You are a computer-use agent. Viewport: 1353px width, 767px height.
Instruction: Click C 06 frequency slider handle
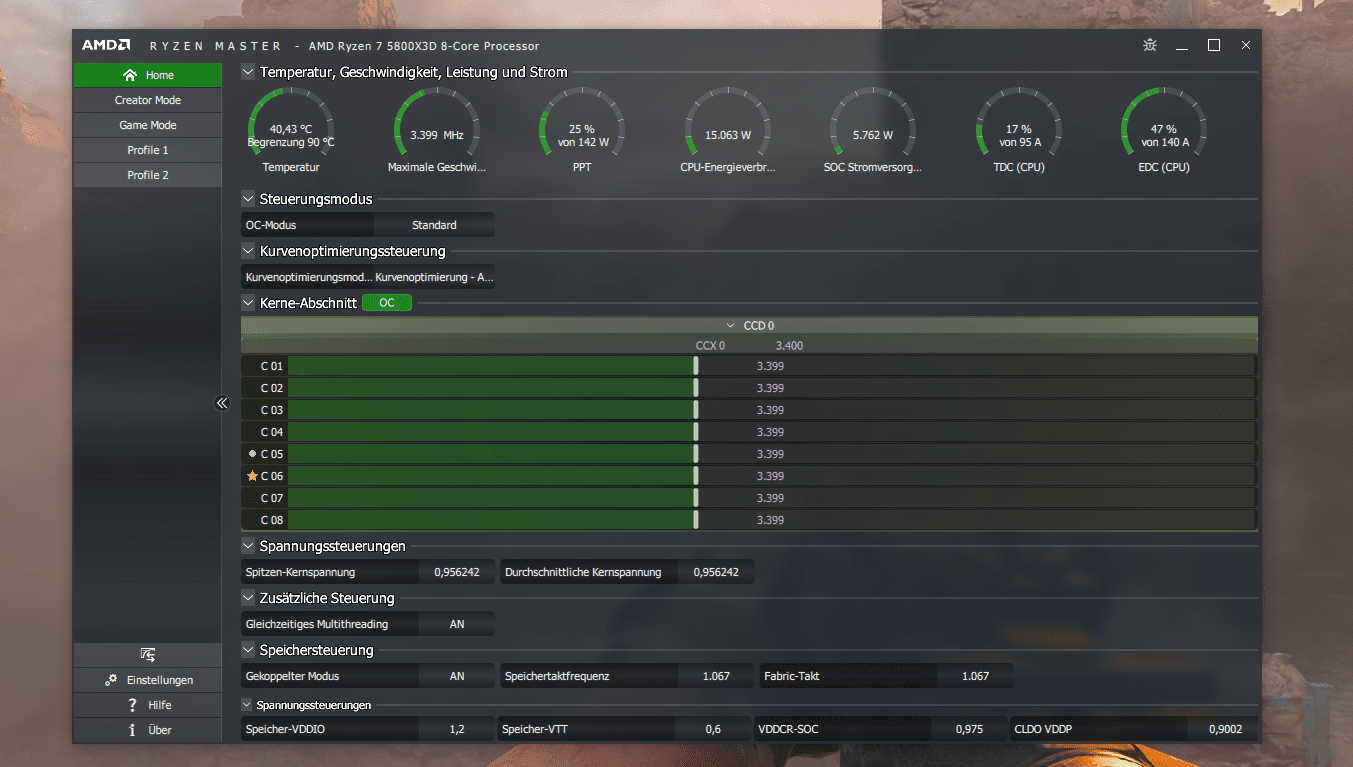click(x=696, y=476)
